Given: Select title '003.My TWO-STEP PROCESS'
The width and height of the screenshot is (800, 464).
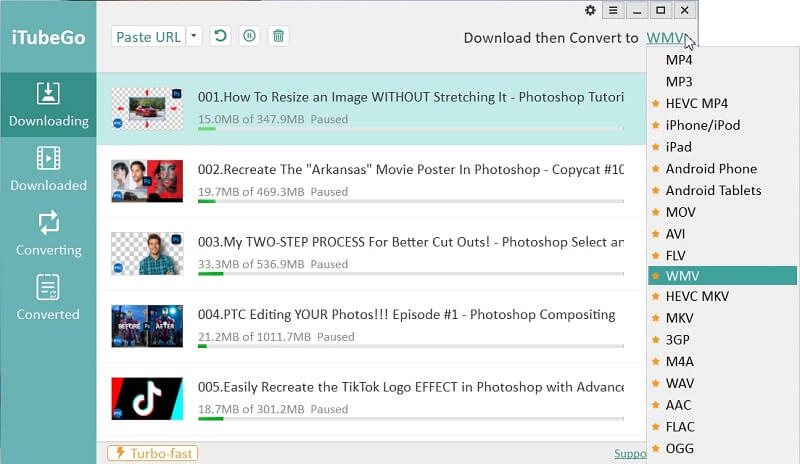Looking at the screenshot, I should pos(411,242).
